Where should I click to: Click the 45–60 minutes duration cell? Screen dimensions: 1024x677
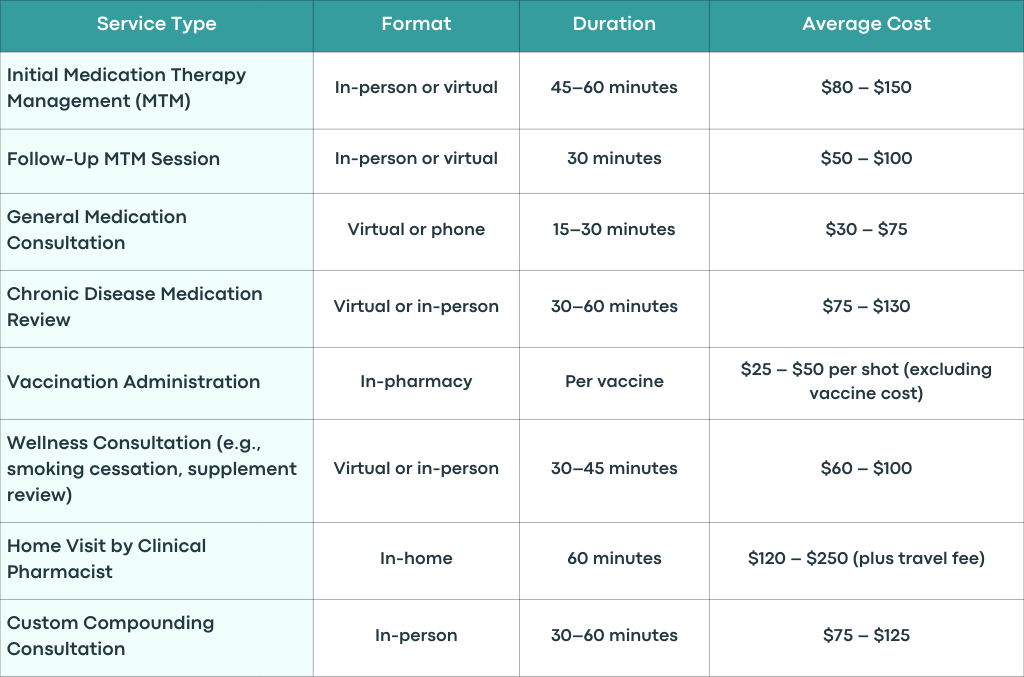click(x=614, y=91)
